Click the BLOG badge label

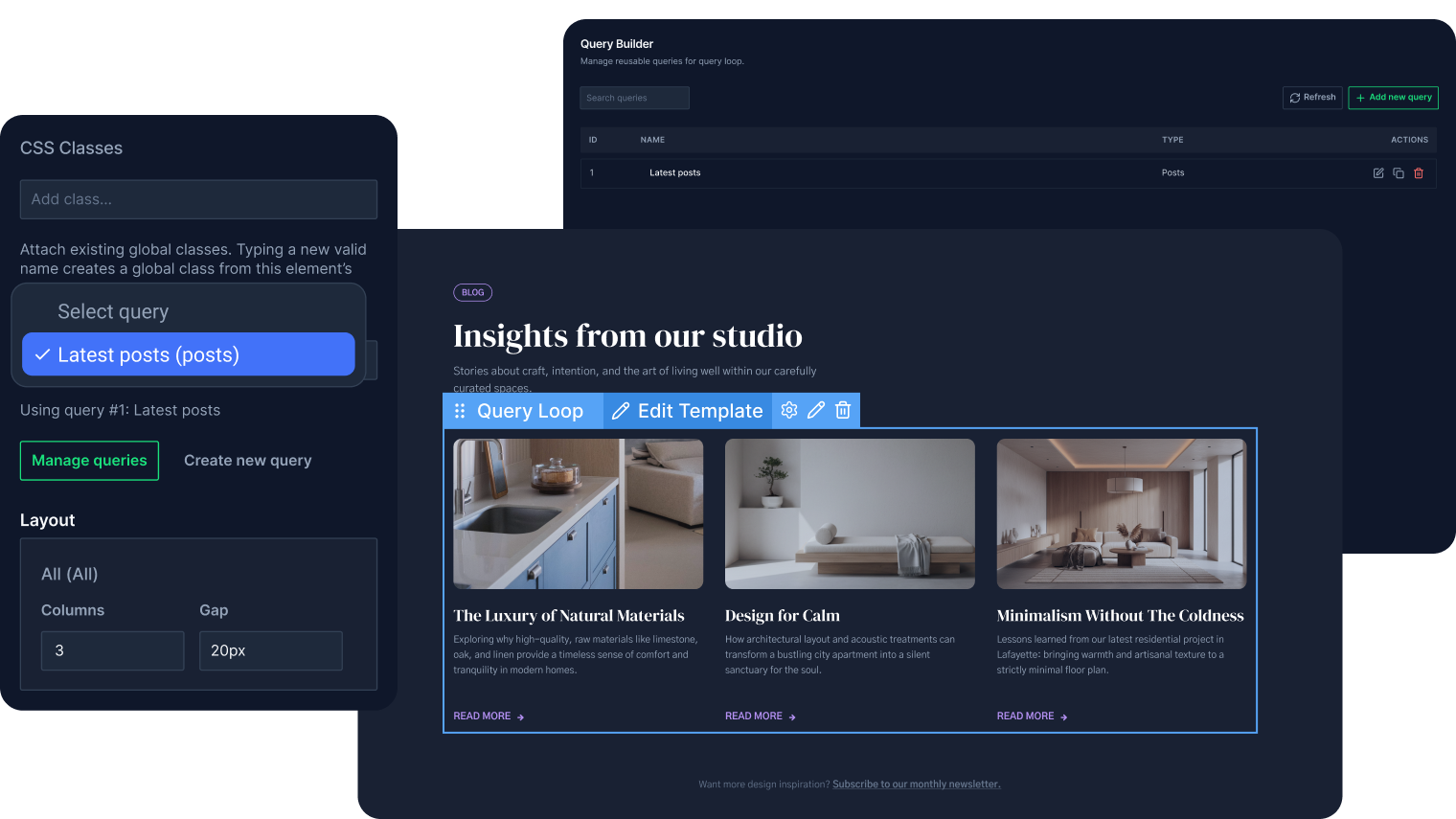coord(473,293)
